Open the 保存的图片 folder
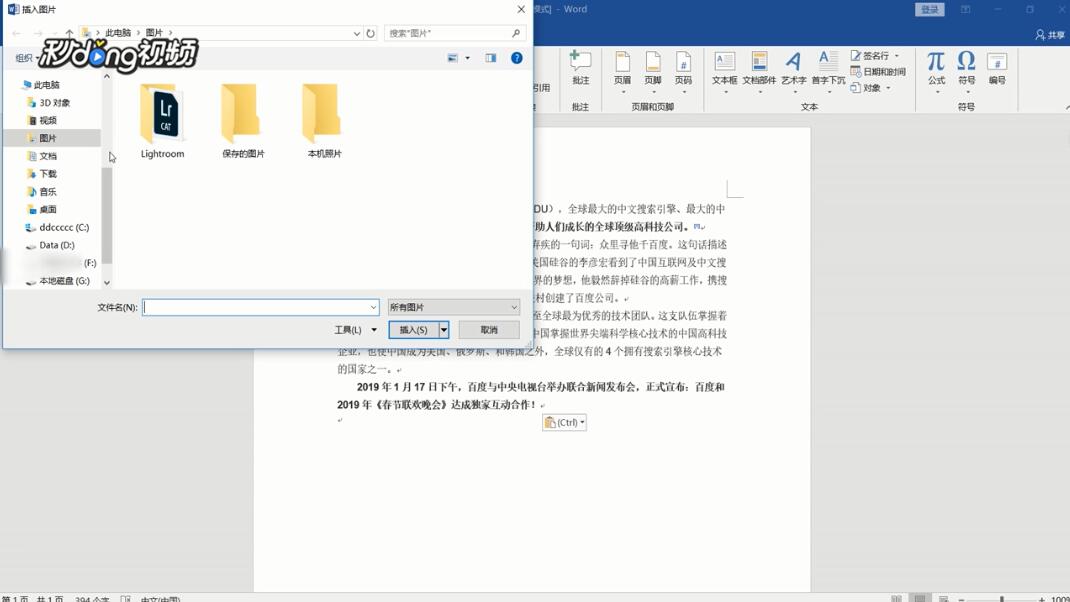This screenshot has width=1070, height=602. tap(243, 121)
